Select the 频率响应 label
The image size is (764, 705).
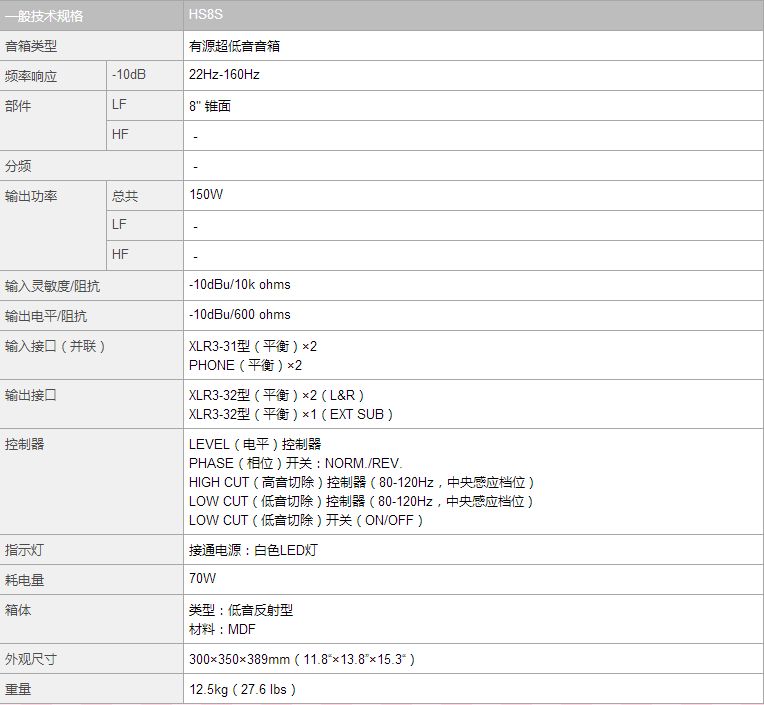(x=31, y=76)
